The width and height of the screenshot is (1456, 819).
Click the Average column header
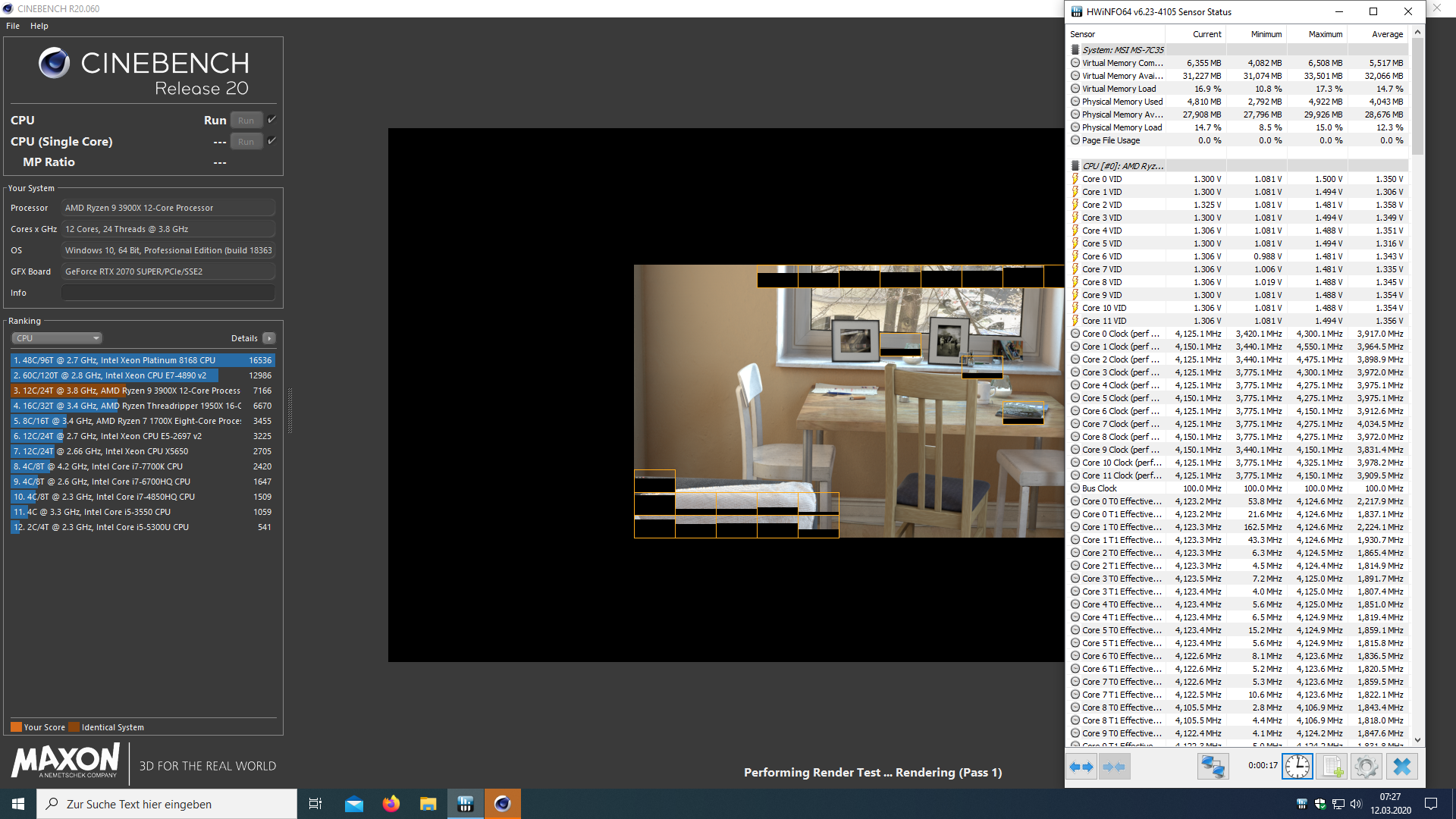[x=1387, y=34]
